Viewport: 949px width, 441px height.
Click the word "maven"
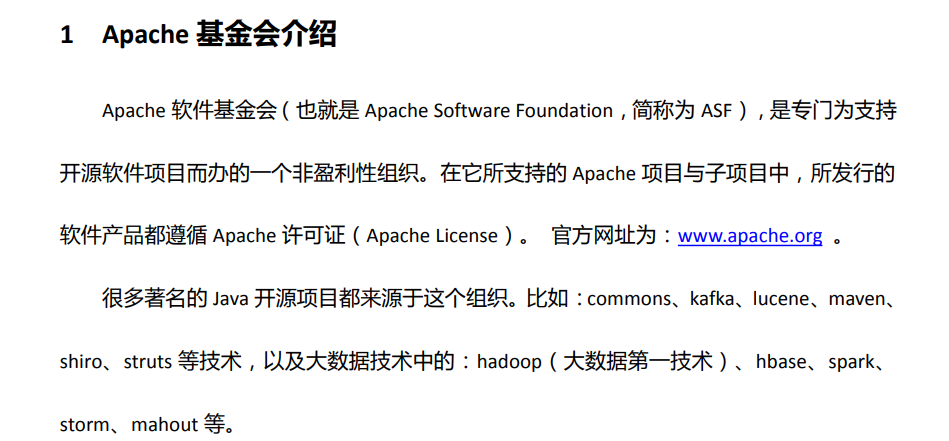[857, 299]
